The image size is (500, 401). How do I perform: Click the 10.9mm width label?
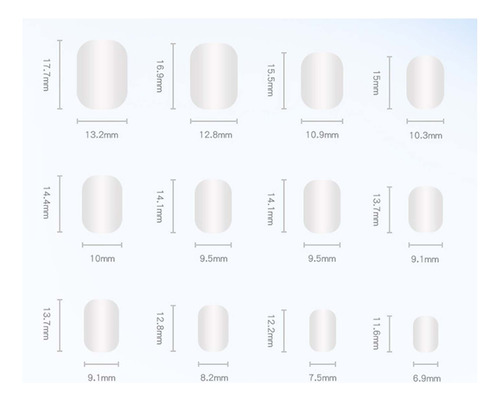(322, 135)
